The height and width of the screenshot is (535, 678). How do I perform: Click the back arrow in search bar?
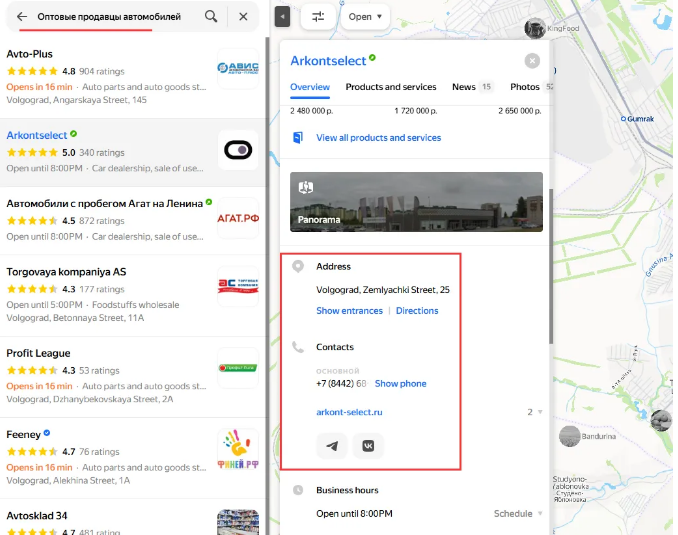tap(22, 17)
